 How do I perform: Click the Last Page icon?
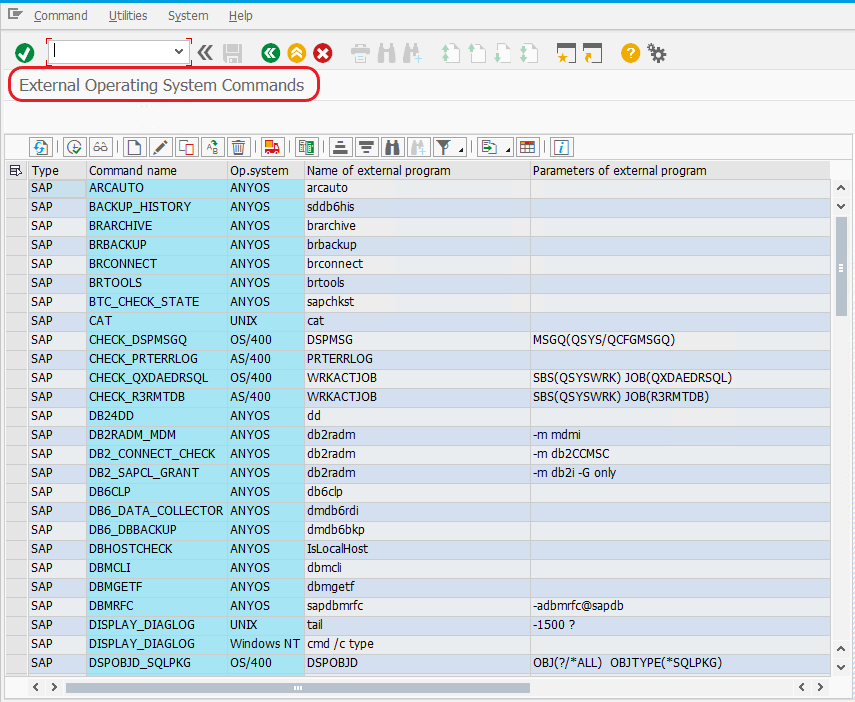pos(528,53)
